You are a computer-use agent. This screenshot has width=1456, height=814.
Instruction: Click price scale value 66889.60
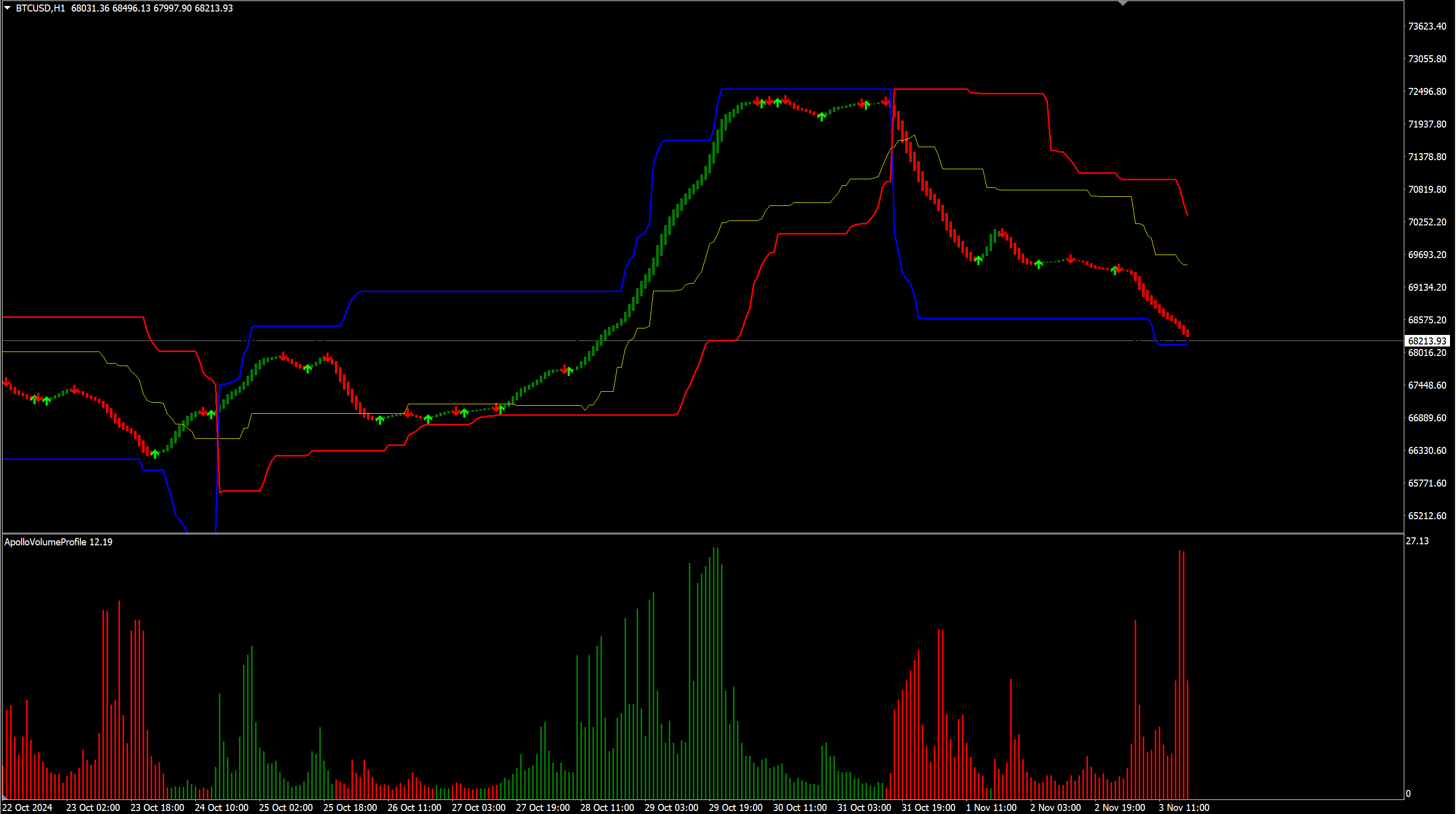(1427, 418)
